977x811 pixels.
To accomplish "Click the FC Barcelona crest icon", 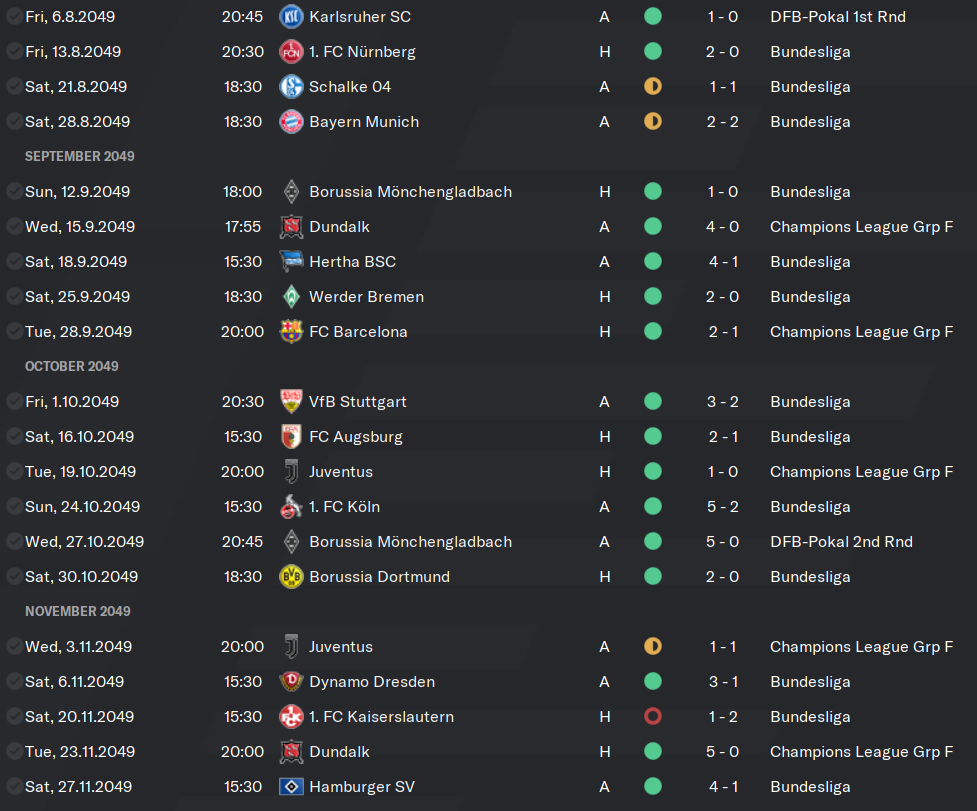I will 291,331.
